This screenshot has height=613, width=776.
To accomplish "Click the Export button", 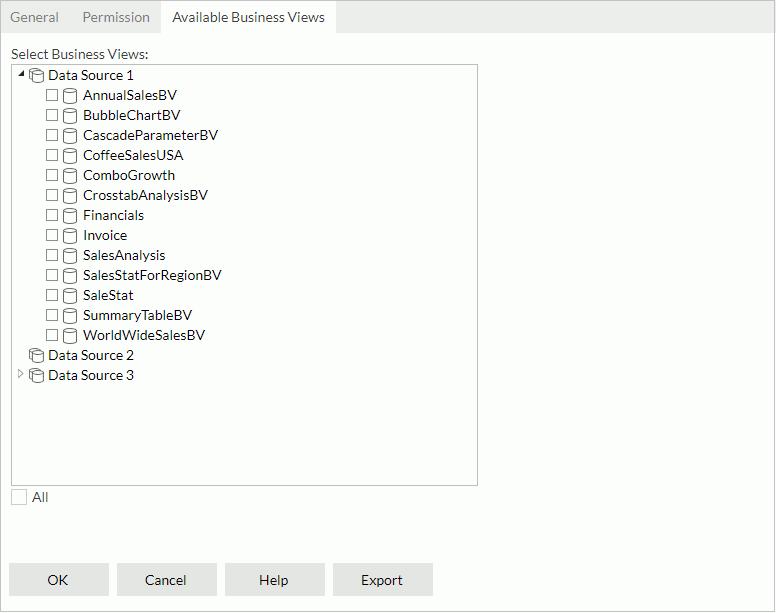I will 382,580.
